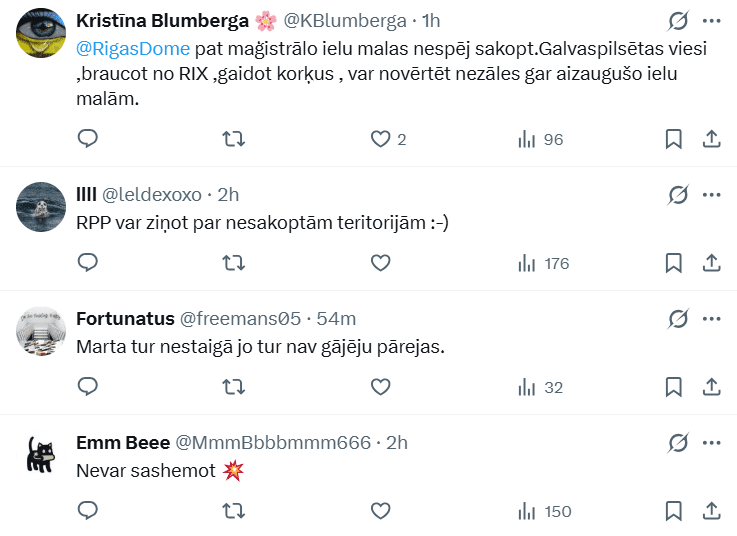
Task: View analytics showing 176 views
Action: coord(544,263)
